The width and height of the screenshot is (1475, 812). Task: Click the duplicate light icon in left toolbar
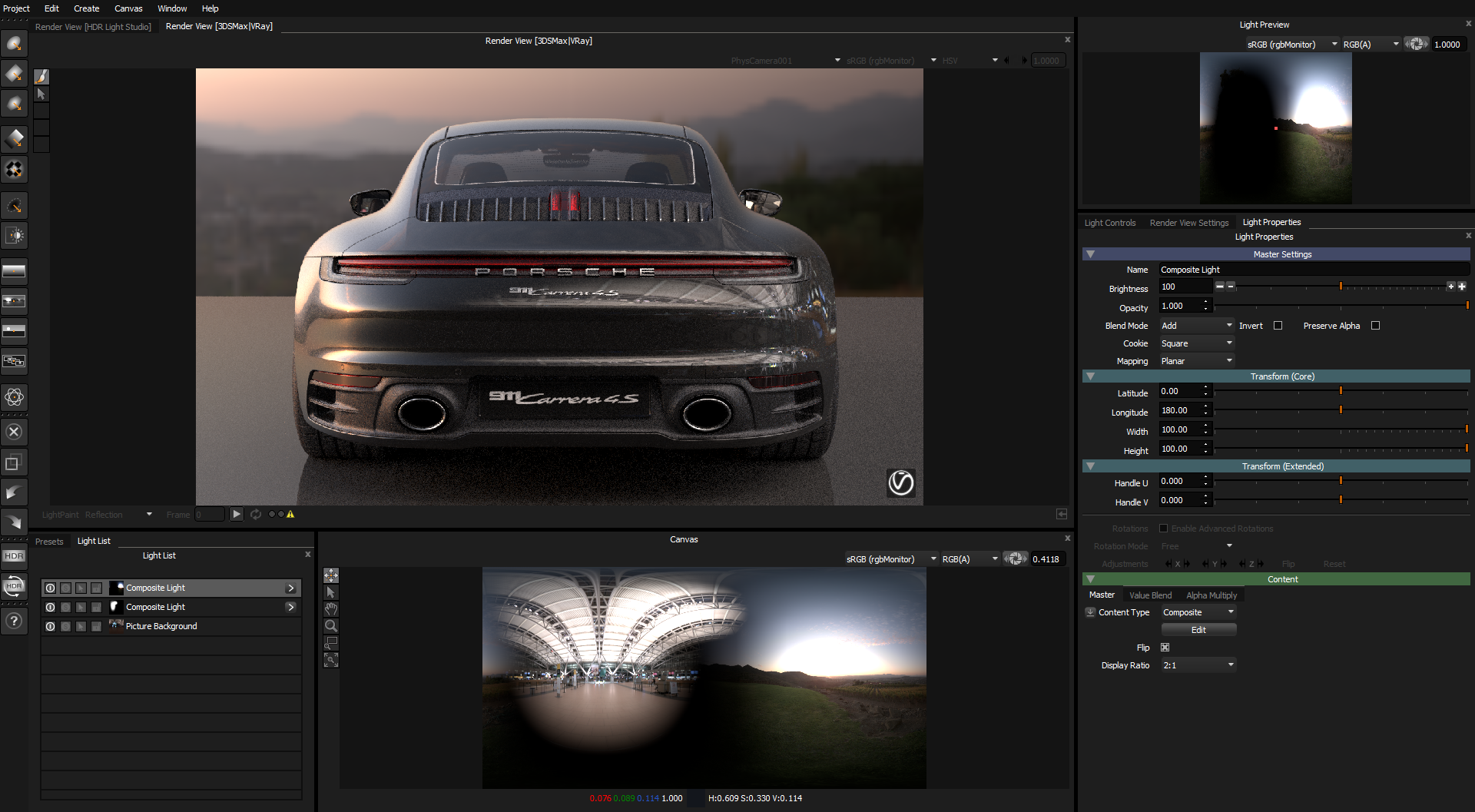[14, 462]
